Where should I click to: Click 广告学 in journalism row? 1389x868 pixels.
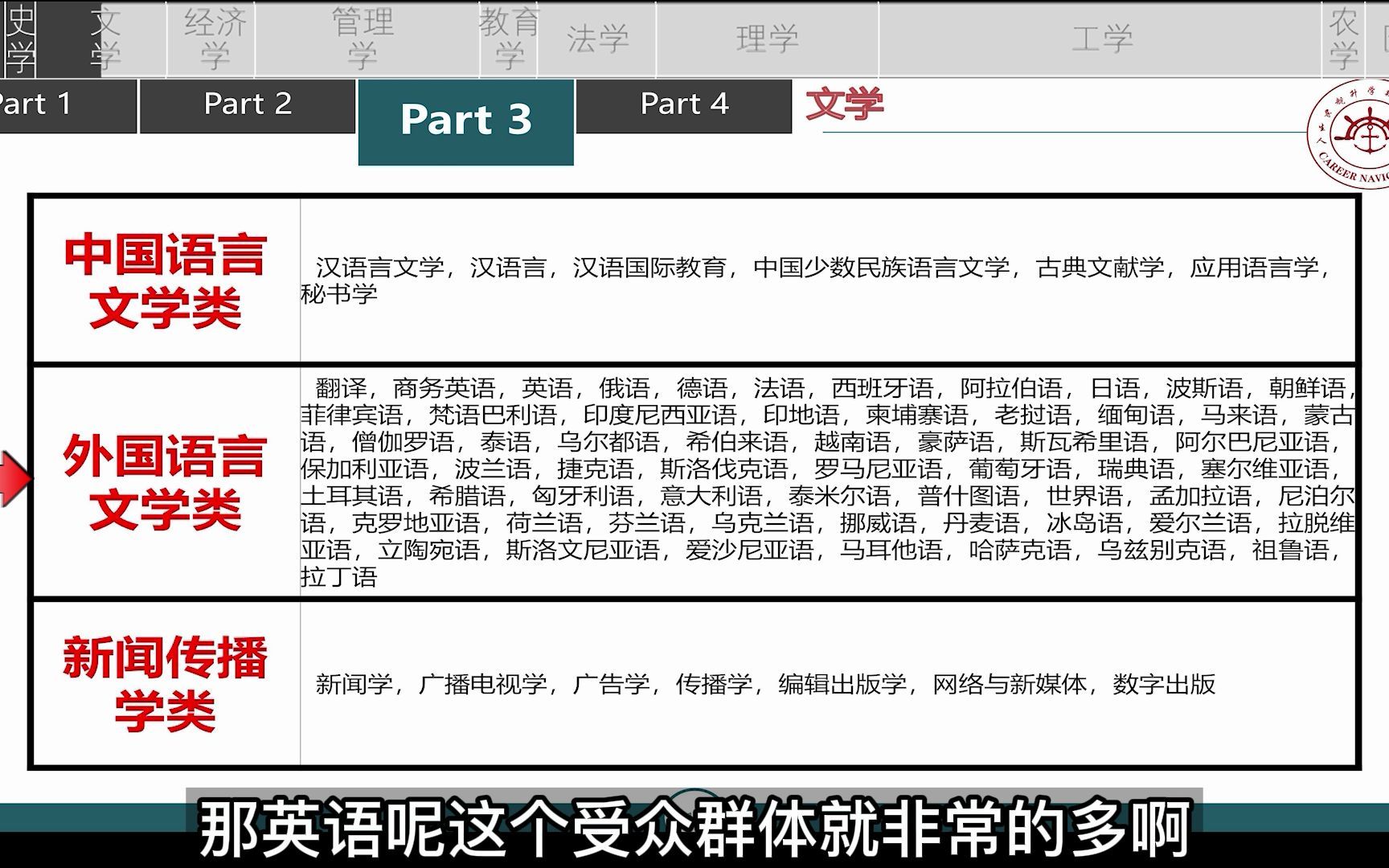611,684
